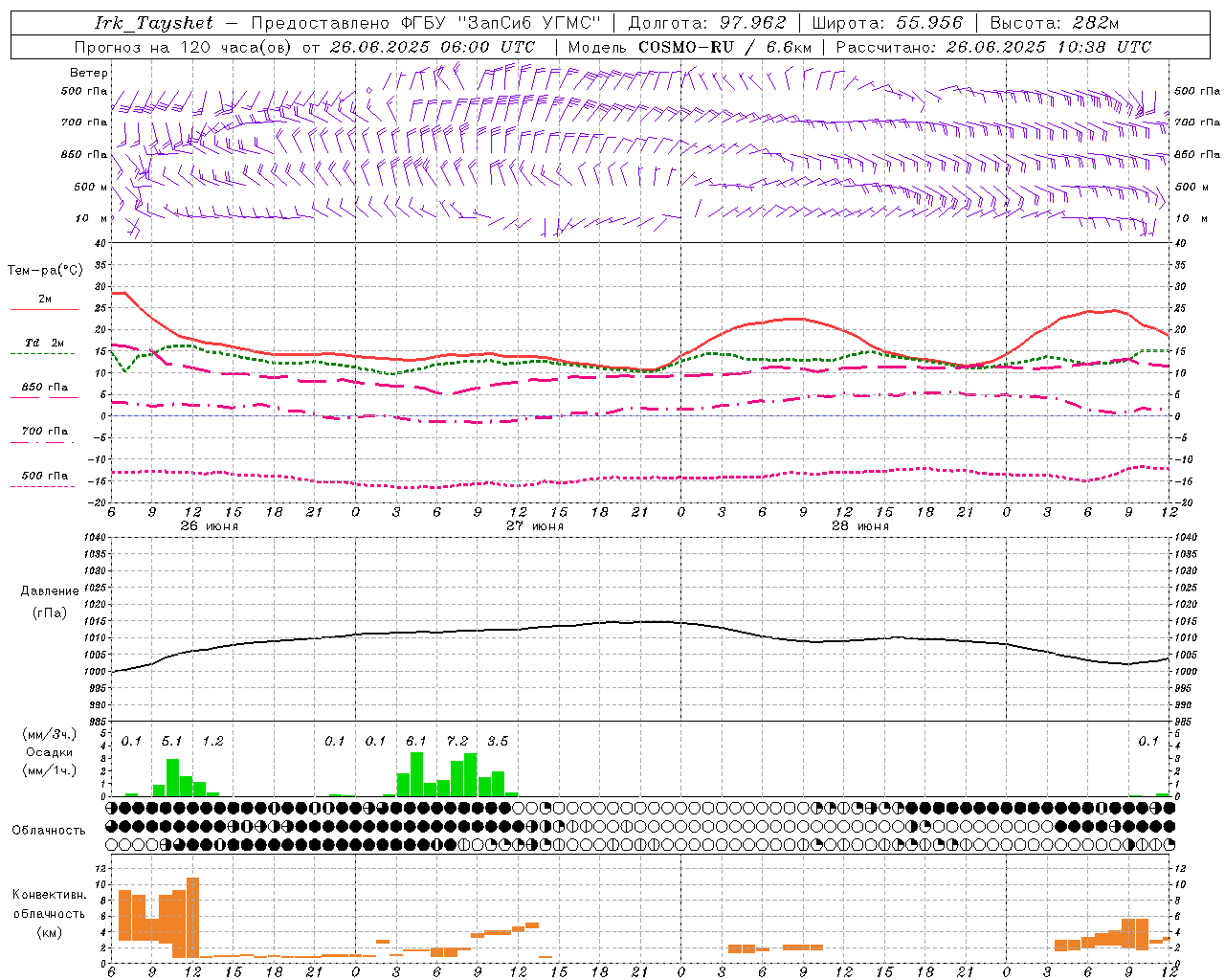Screen dimensions: 1225x980
Task: Click the precipitation total 3.5
Action: 498,741
